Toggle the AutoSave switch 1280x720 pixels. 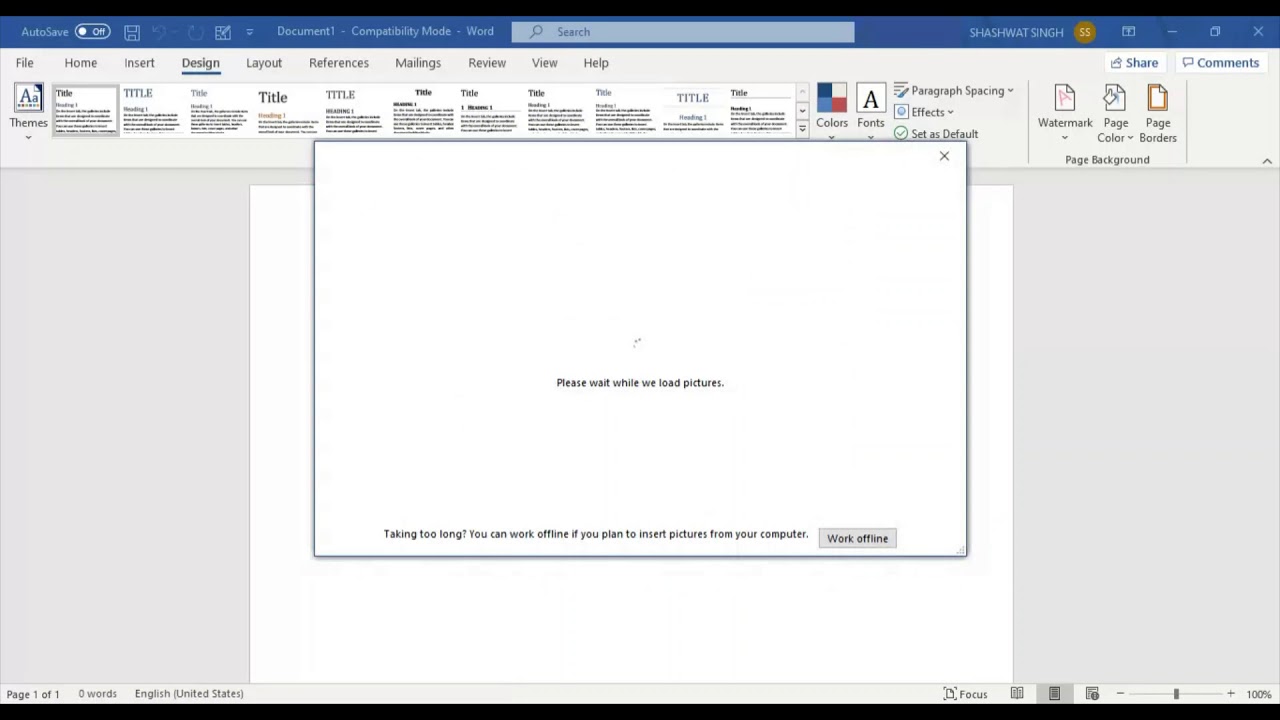[92, 32]
